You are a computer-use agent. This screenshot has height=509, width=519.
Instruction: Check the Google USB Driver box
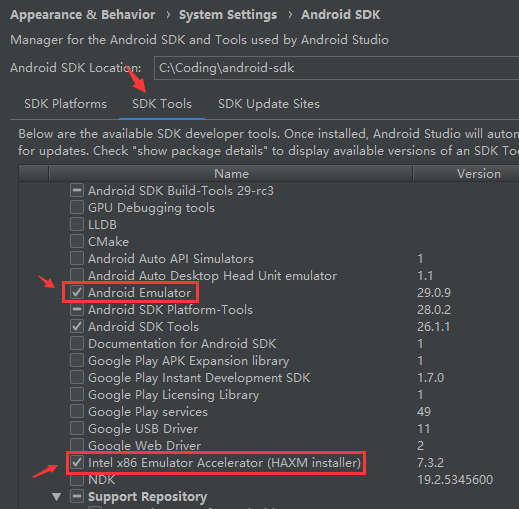77,429
